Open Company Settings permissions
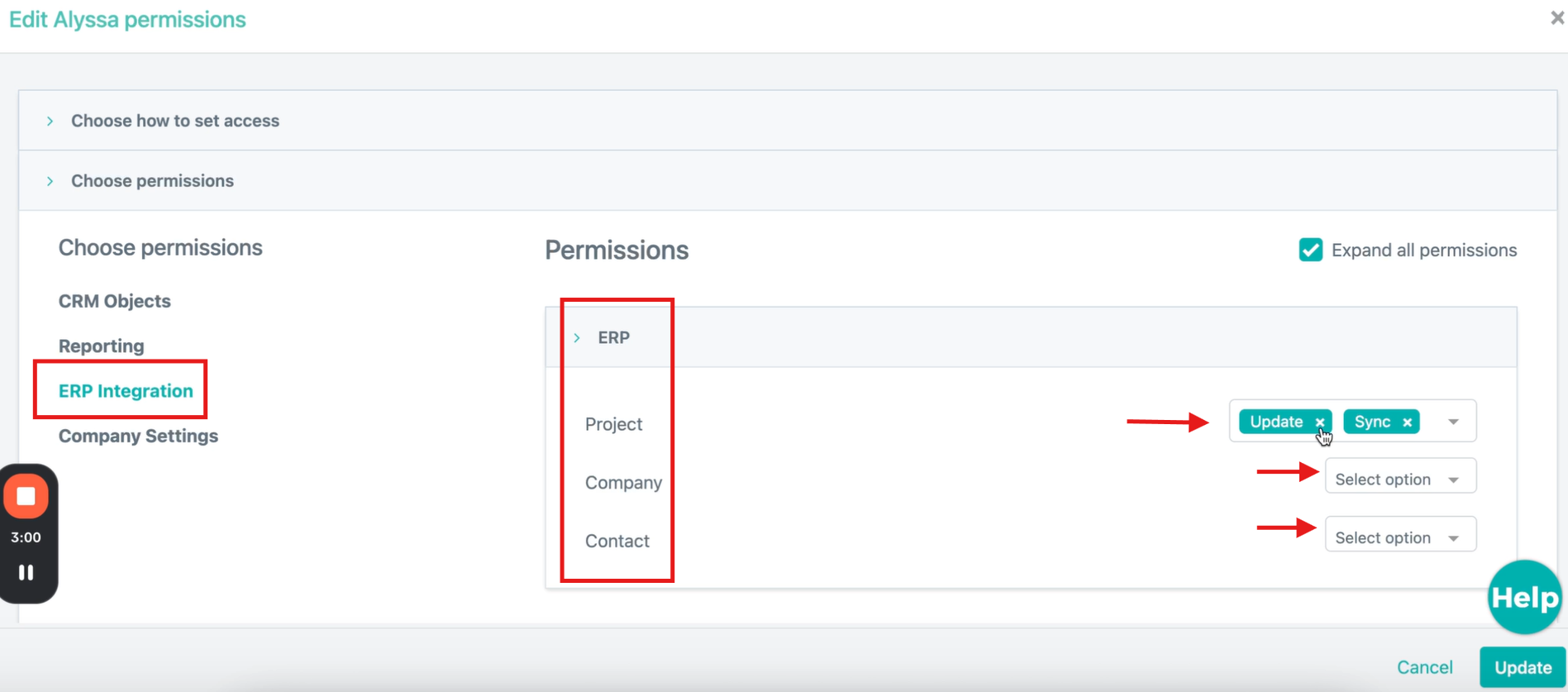This screenshot has height=692, width=1568. click(x=138, y=436)
